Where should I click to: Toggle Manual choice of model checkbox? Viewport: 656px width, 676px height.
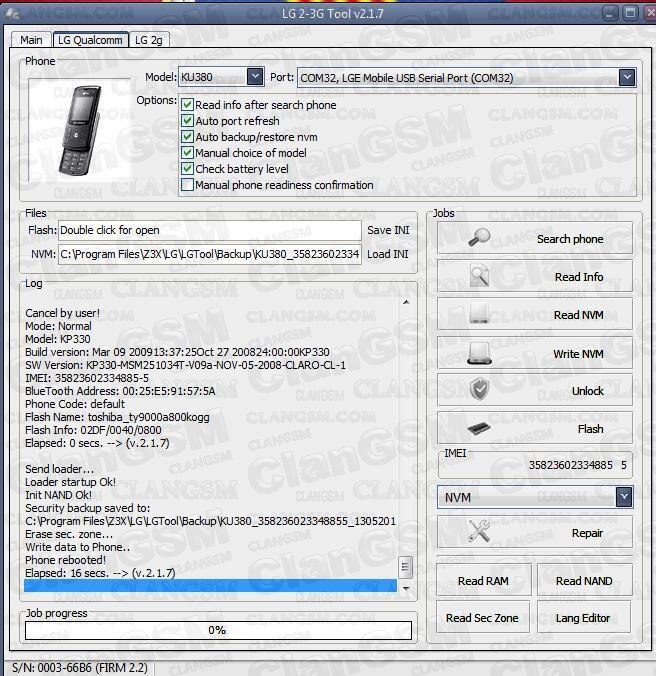point(187,153)
